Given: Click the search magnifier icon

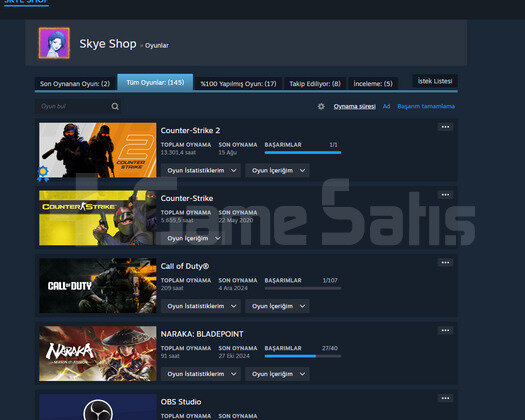Looking at the screenshot, I should click(115, 106).
